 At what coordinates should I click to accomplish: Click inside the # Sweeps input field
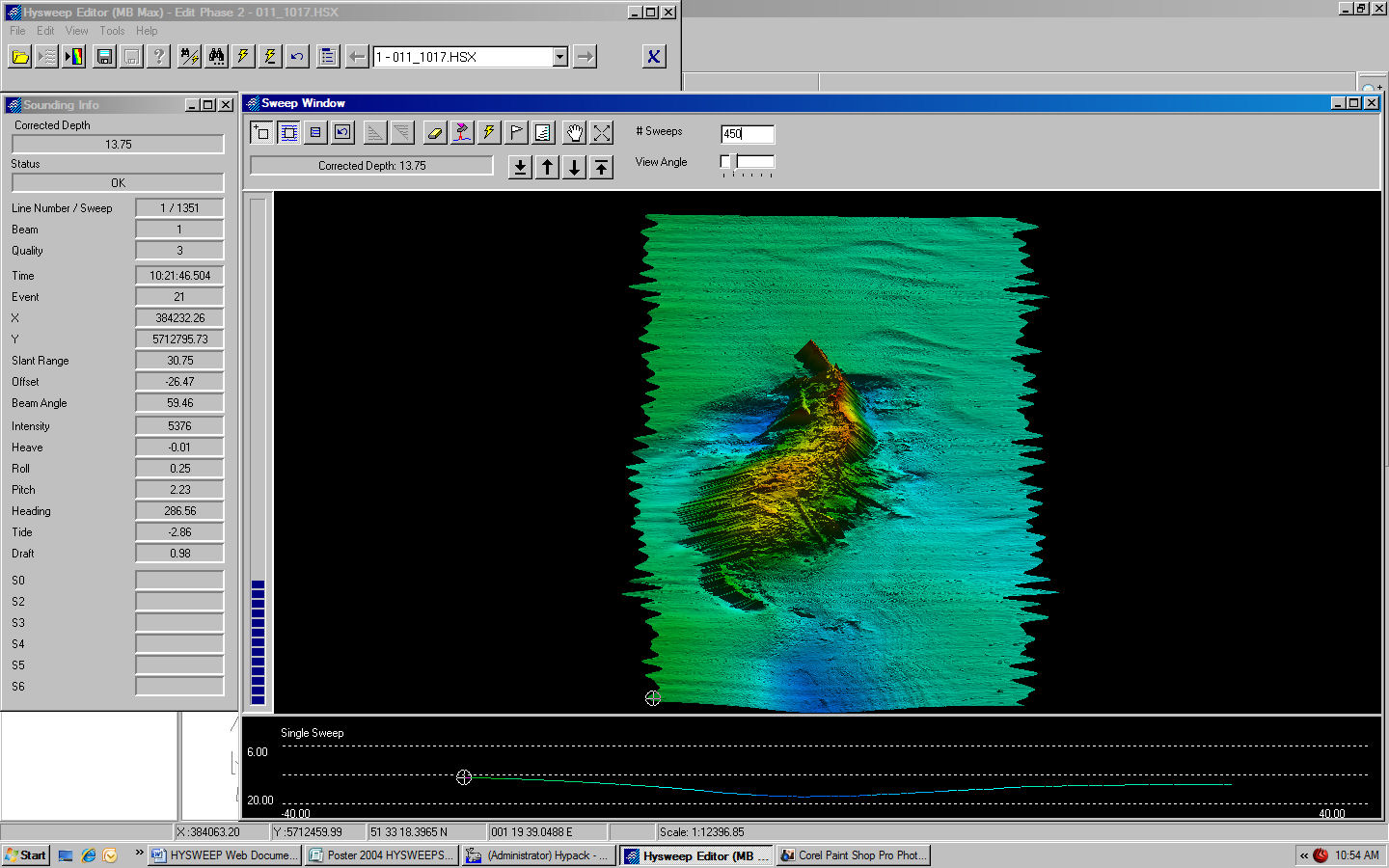pyautogui.click(x=746, y=134)
